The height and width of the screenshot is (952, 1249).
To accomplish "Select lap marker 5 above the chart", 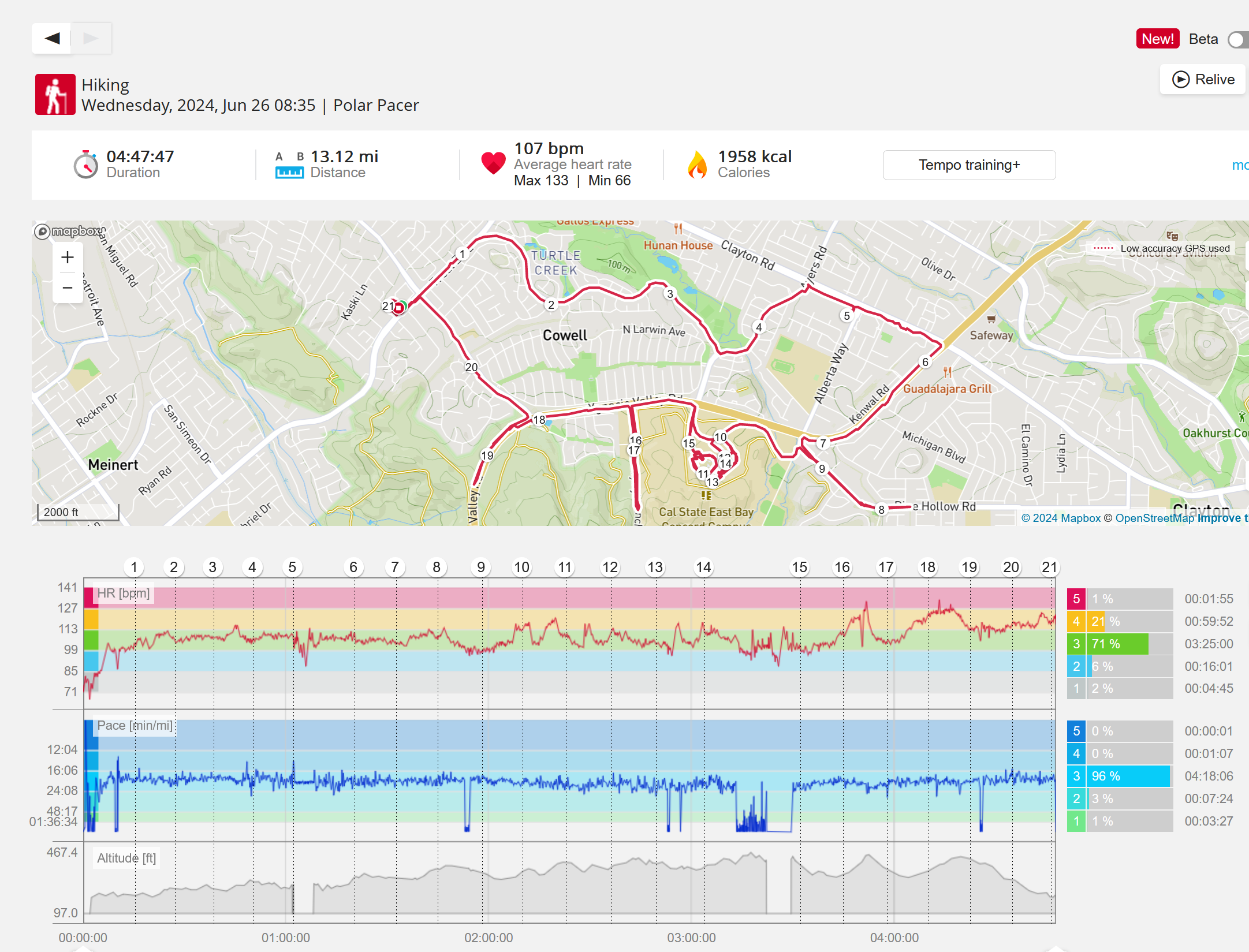I will point(292,568).
